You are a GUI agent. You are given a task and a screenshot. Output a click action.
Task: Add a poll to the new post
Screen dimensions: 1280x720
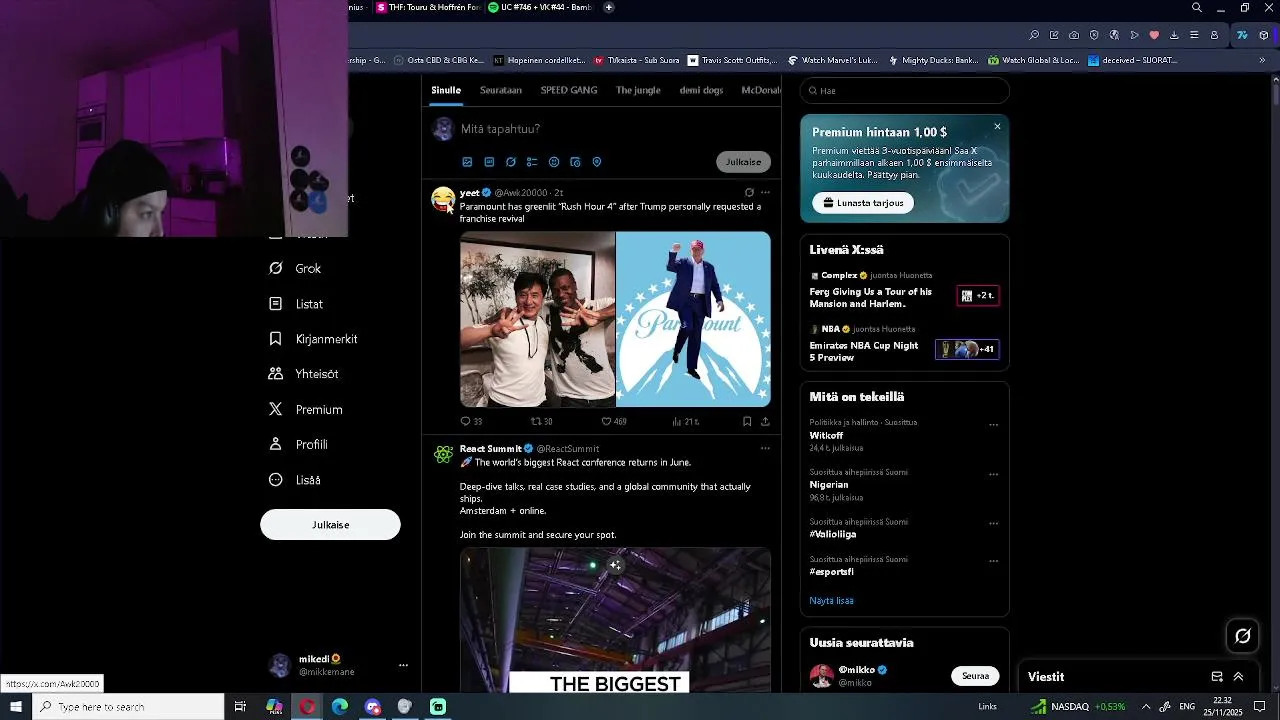(x=532, y=162)
